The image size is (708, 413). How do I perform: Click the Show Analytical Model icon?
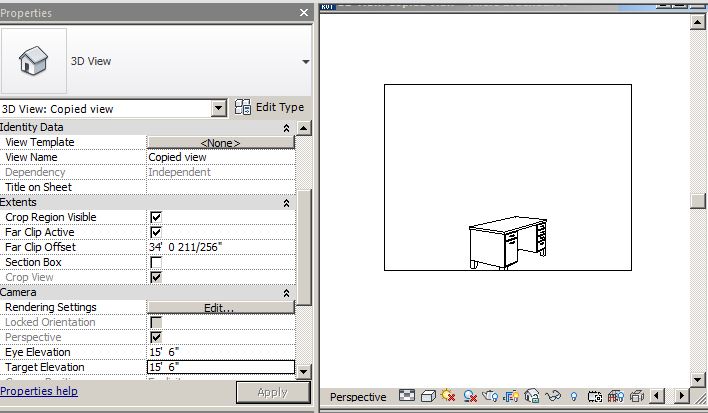pos(616,396)
